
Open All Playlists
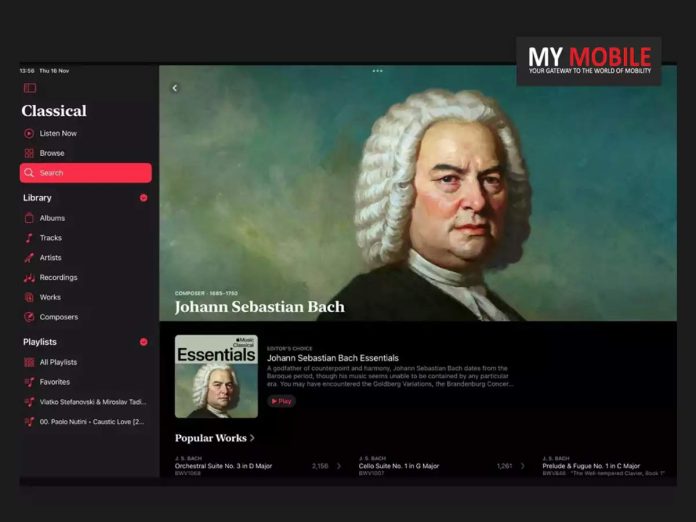click(x=58, y=362)
